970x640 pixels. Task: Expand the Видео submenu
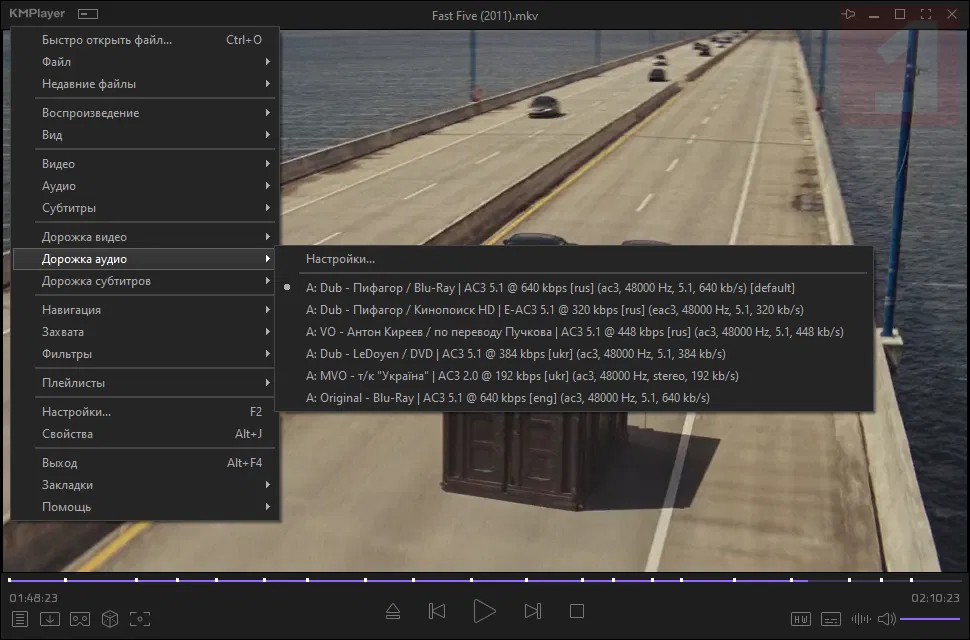click(145, 164)
